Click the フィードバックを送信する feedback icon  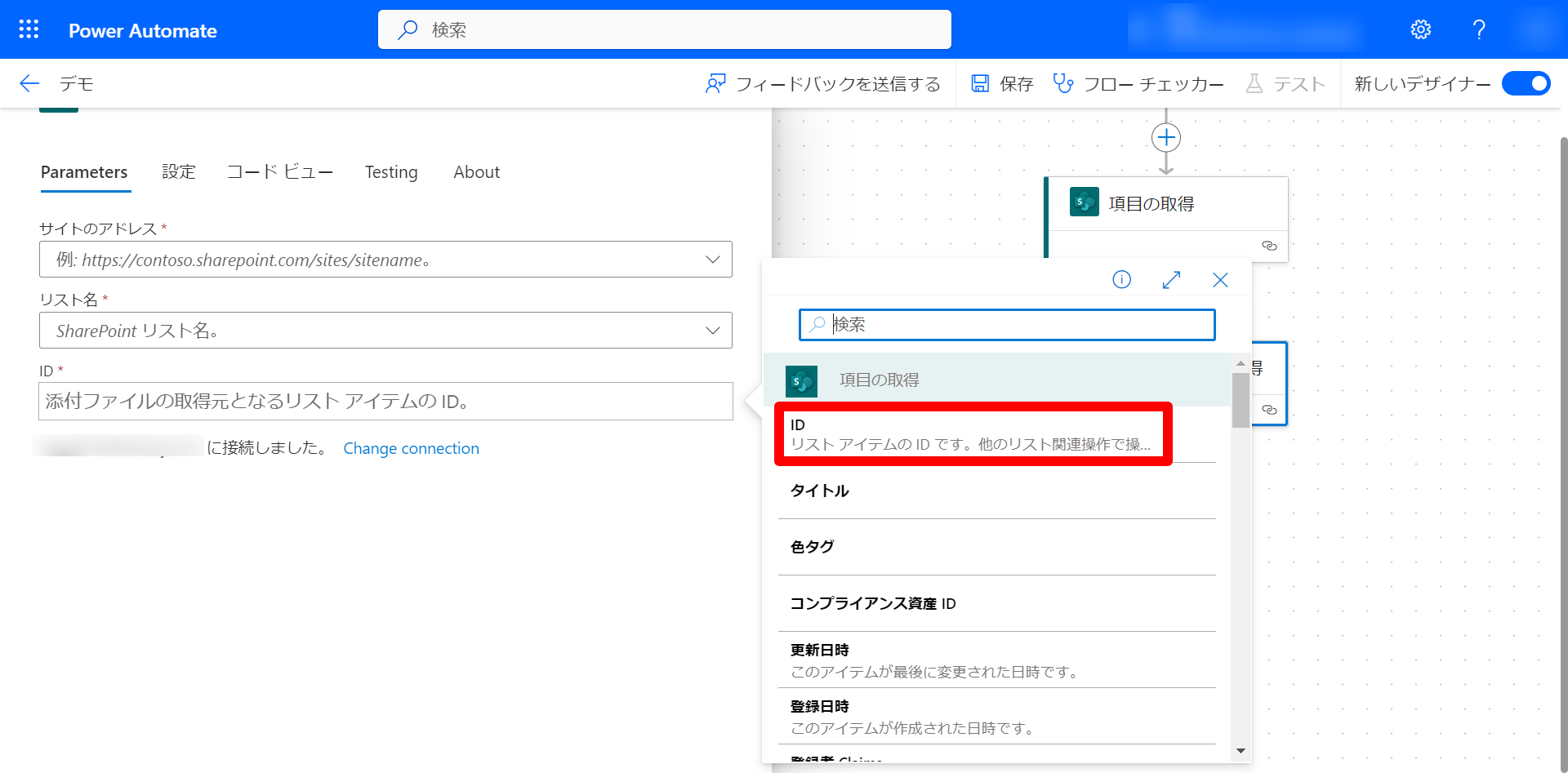pyautogui.click(x=716, y=83)
